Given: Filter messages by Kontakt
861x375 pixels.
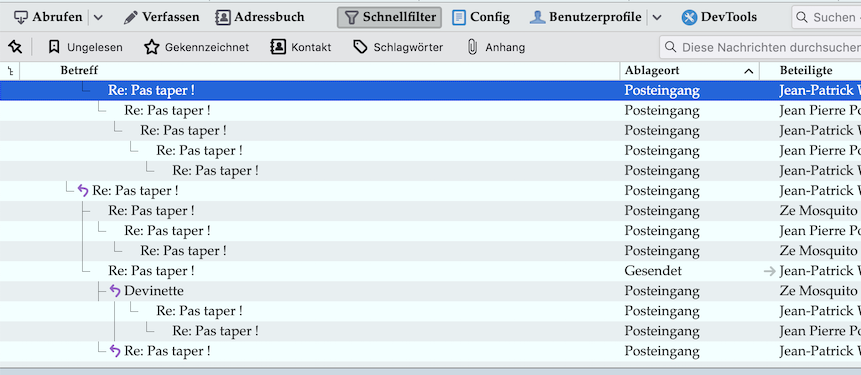Looking at the screenshot, I should pos(301,47).
